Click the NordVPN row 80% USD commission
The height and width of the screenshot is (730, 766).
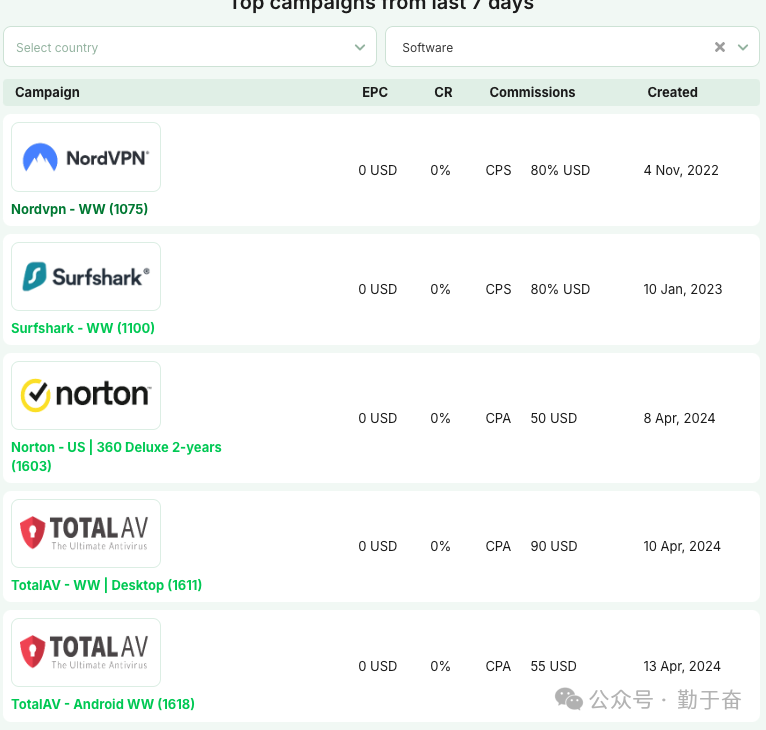tap(560, 170)
